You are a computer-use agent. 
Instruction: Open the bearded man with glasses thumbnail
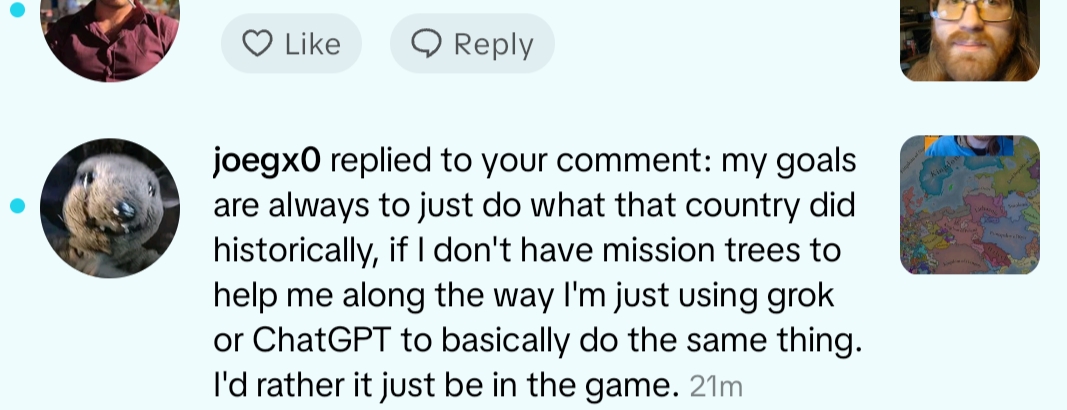tap(970, 38)
